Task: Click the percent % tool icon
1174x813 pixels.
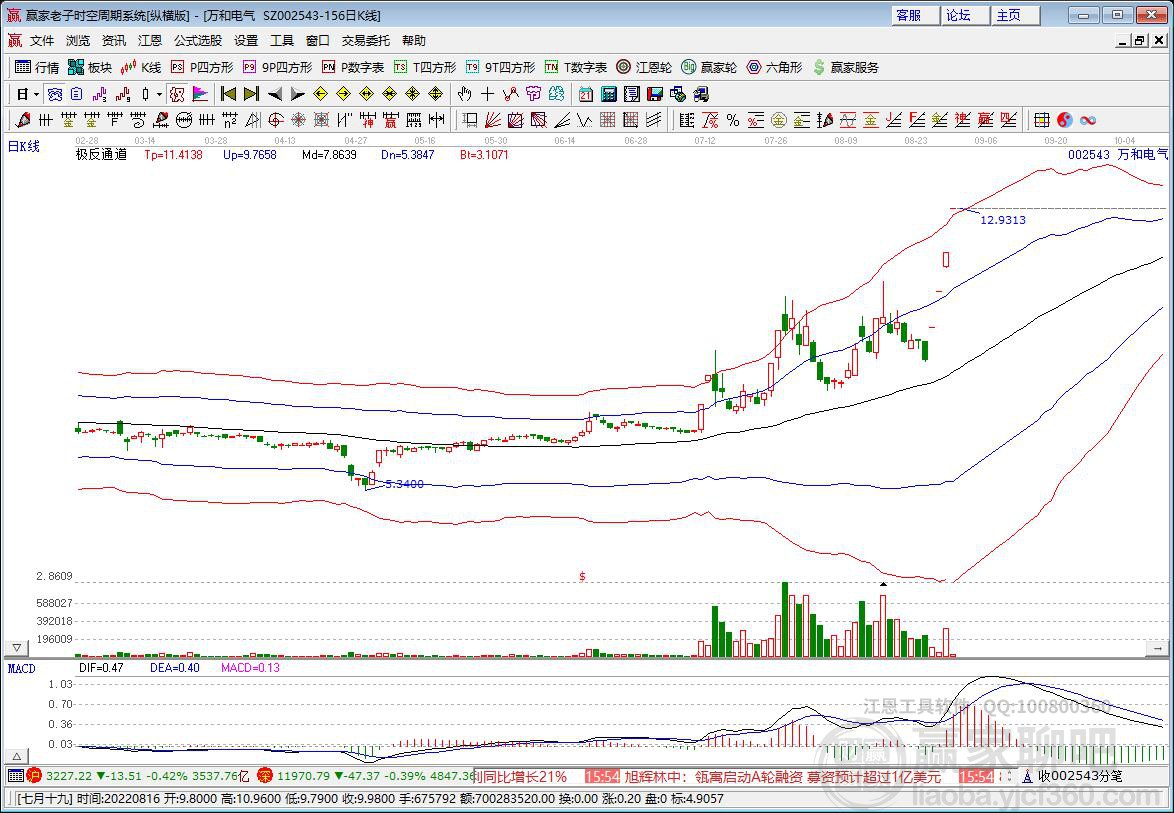Action: (x=732, y=120)
